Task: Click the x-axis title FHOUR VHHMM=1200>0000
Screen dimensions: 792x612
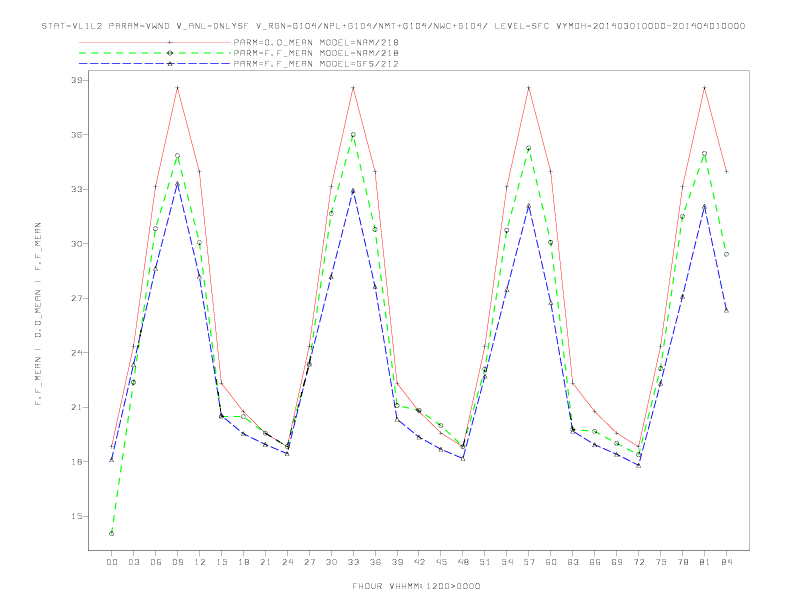Action: 416,586
